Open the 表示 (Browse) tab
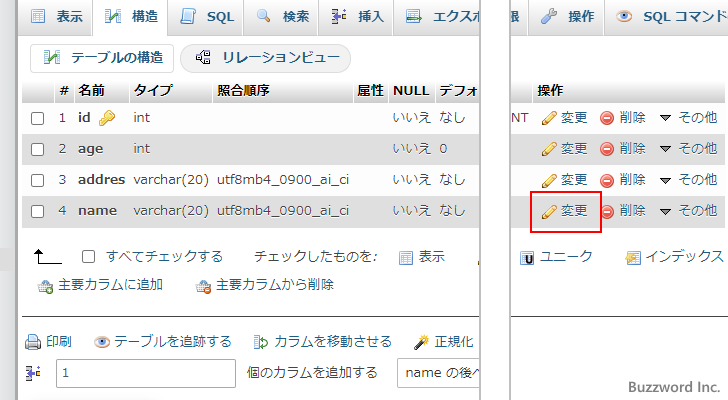 coord(56,17)
